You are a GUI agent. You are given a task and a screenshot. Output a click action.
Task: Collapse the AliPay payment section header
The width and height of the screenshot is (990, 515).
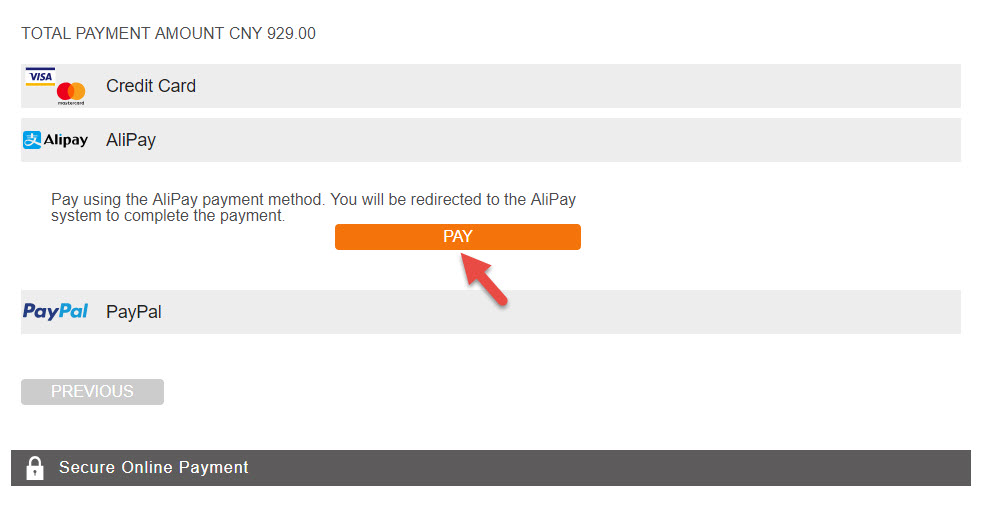(491, 140)
